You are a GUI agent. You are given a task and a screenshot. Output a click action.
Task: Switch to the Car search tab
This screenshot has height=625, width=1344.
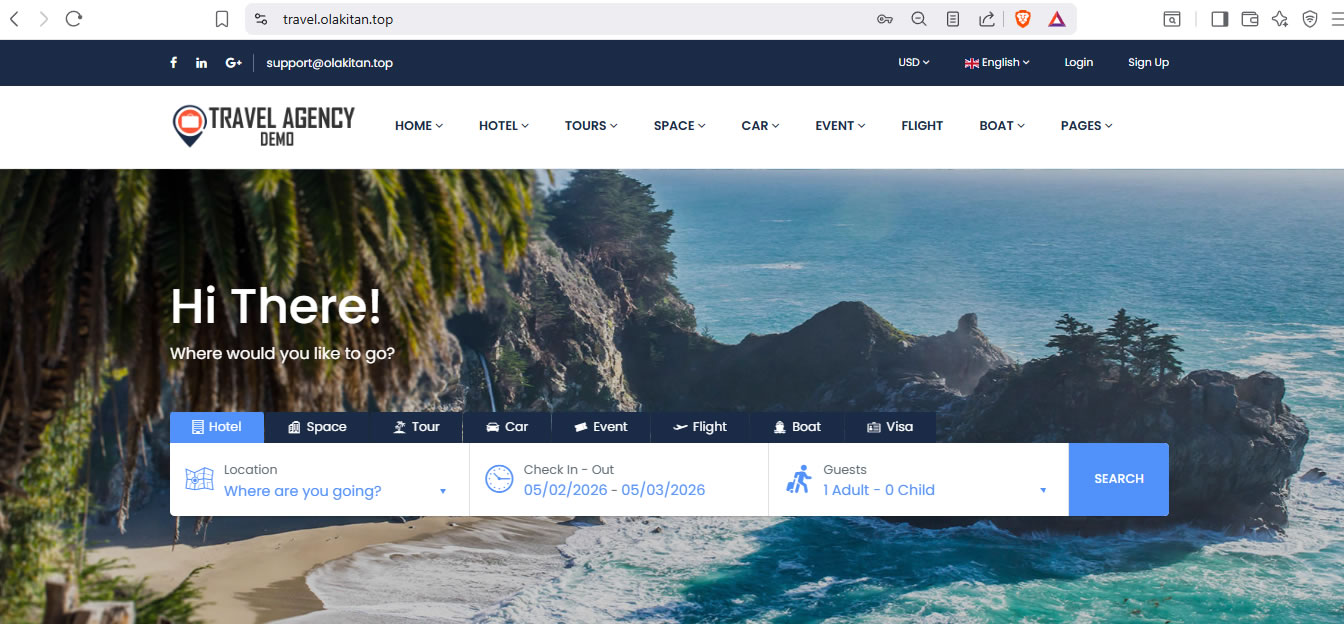pos(507,427)
